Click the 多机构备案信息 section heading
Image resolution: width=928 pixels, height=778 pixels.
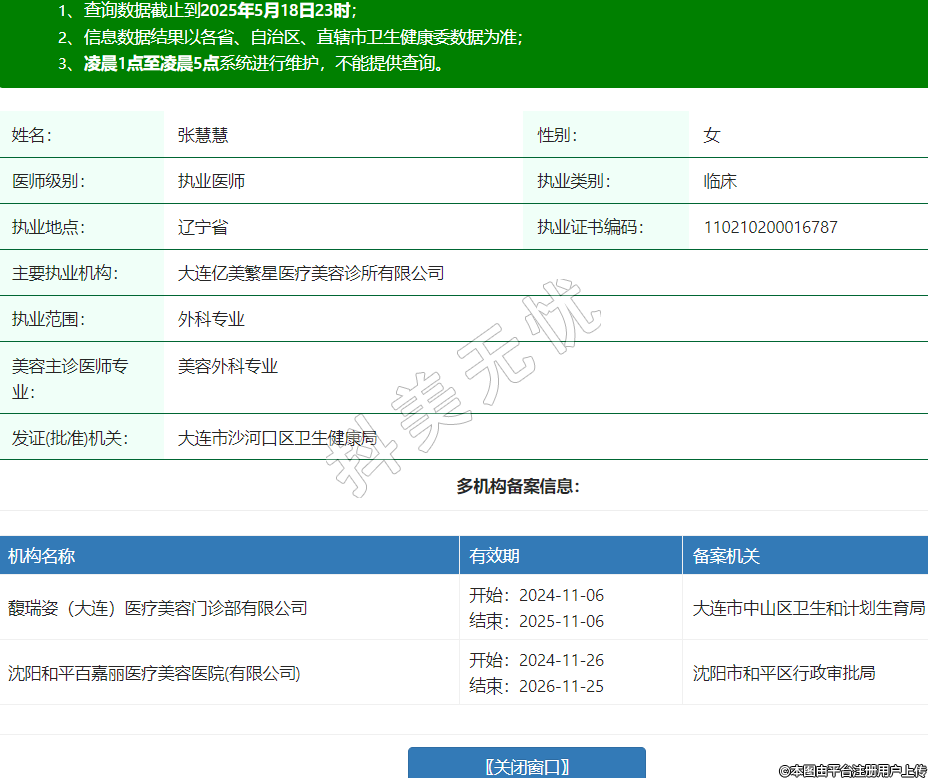tap(518, 487)
